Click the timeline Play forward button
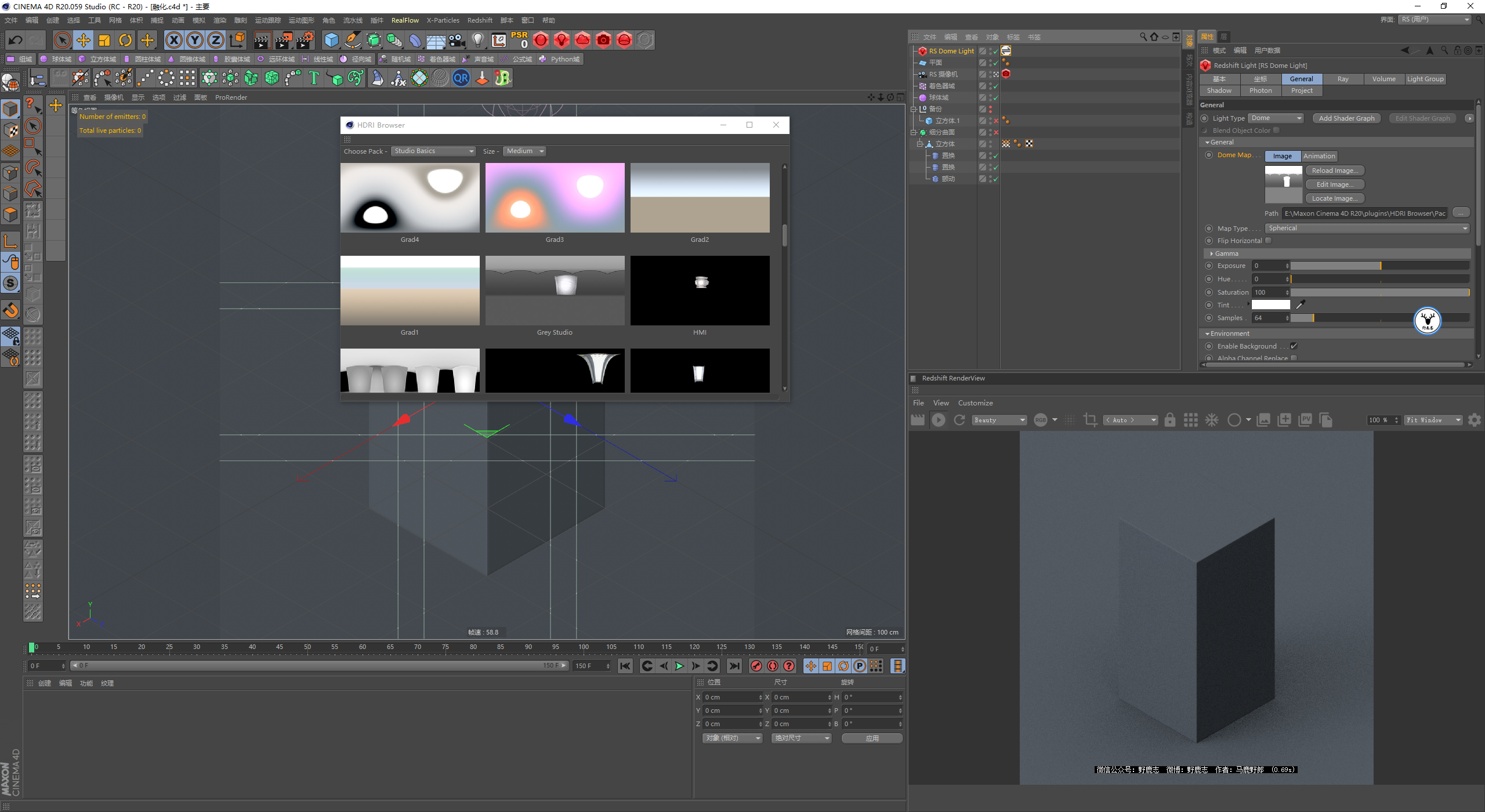1485x812 pixels. click(x=679, y=666)
